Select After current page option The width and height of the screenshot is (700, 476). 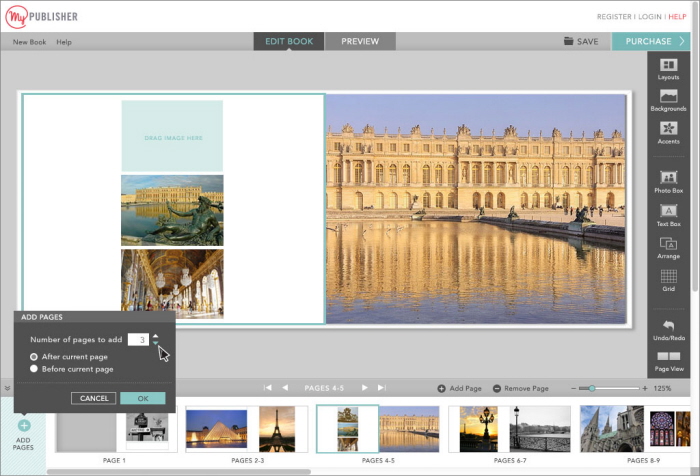pos(34,357)
